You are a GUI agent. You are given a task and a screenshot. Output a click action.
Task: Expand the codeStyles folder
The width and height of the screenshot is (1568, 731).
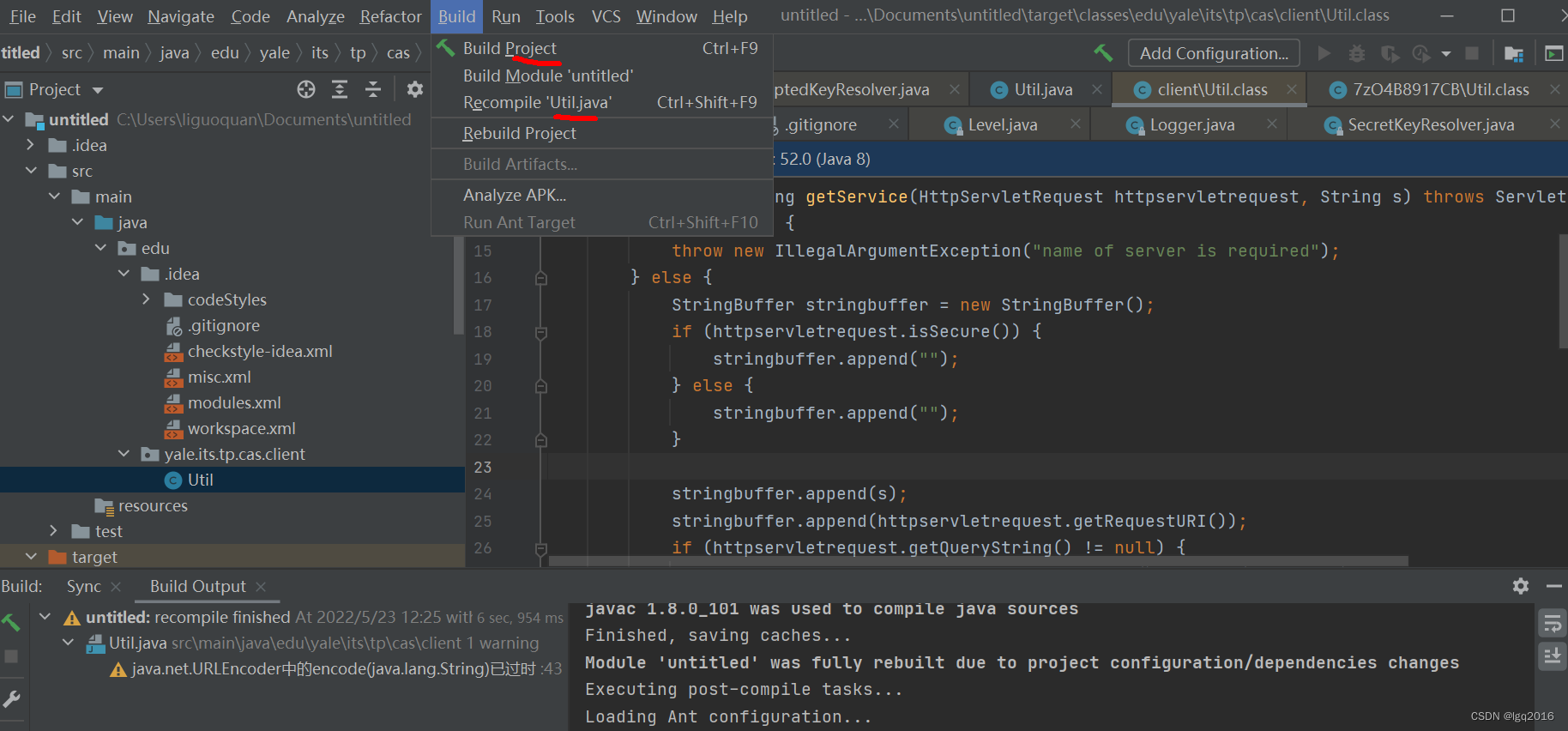(147, 299)
